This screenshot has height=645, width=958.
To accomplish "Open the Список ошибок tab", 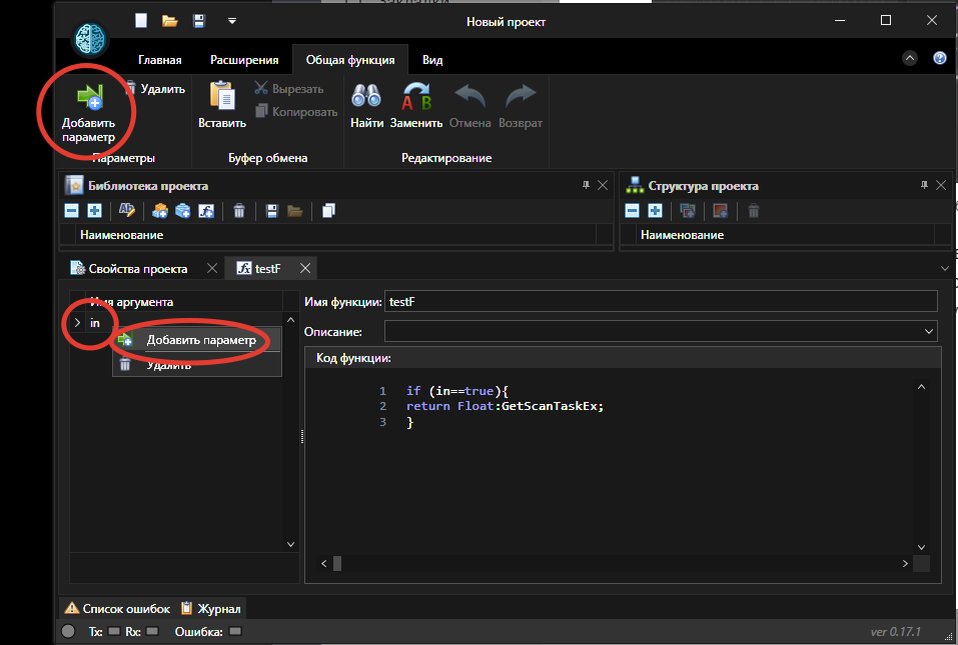I will point(118,609).
